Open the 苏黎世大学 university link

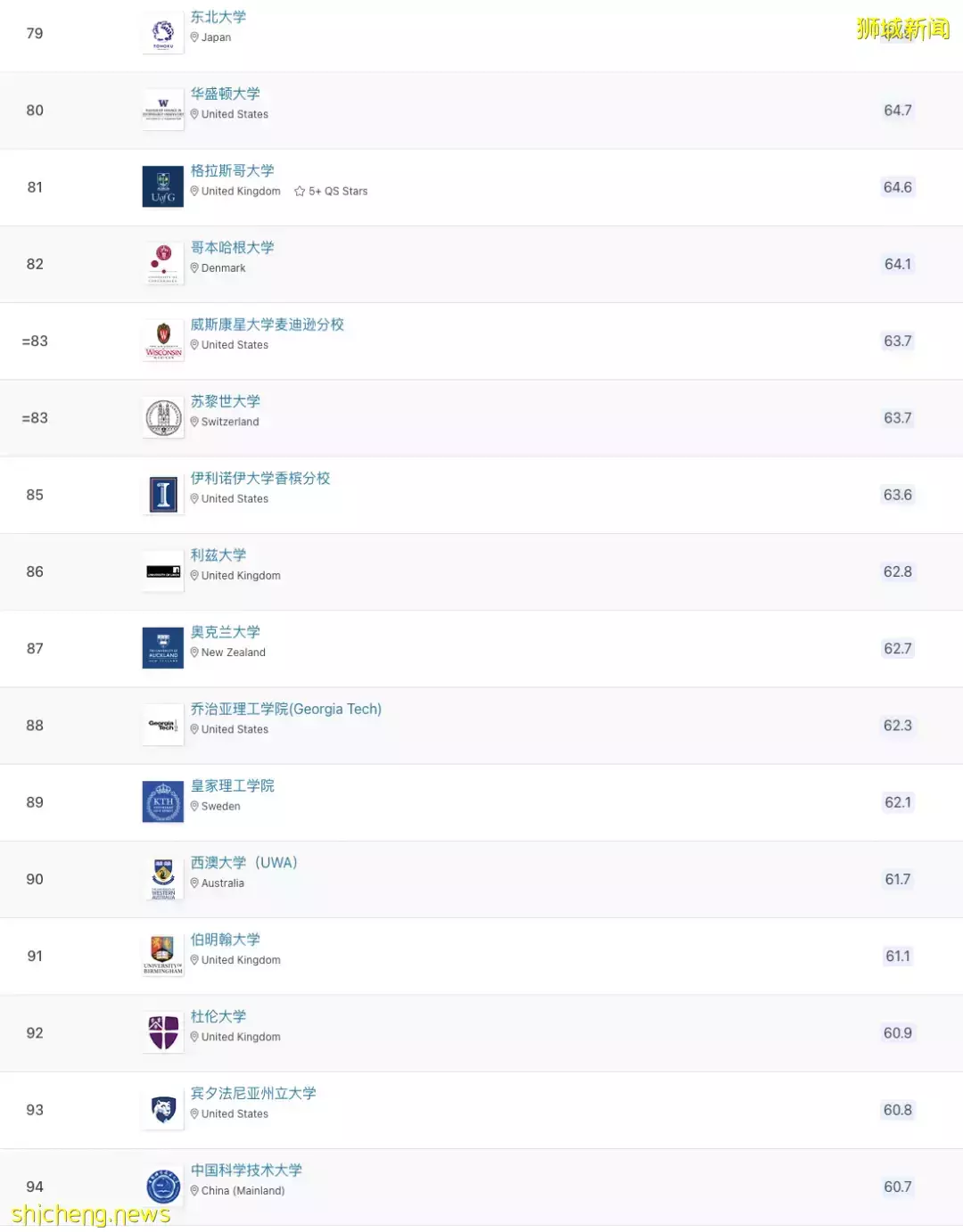(226, 401)
